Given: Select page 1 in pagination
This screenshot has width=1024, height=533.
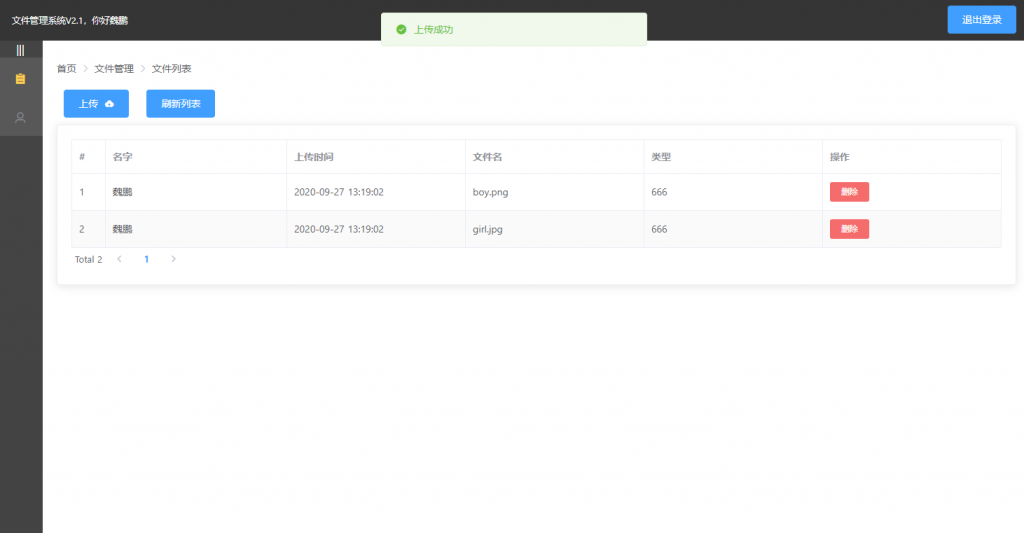Looking at the screenshot, I should [x=146, y=259].
